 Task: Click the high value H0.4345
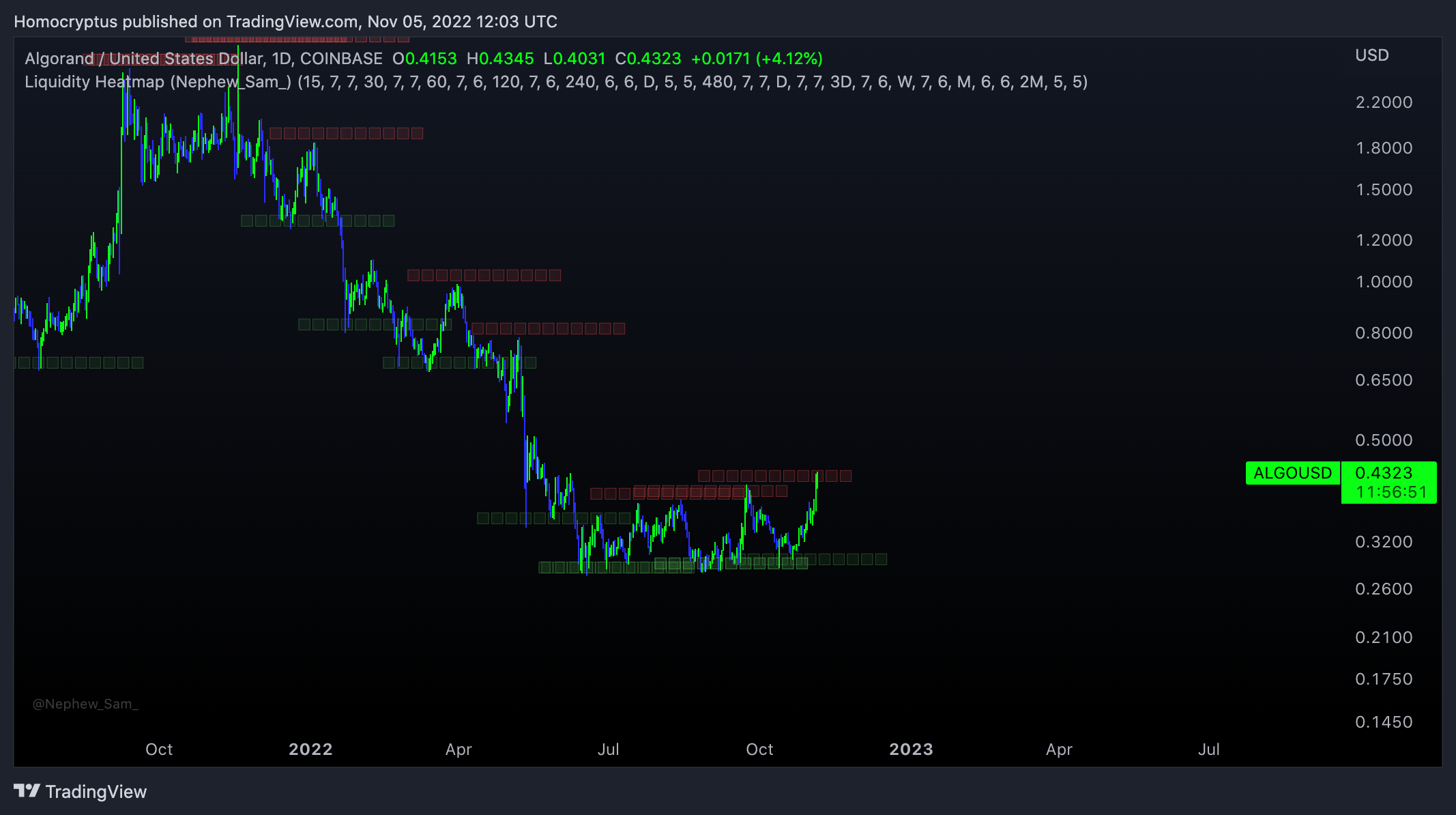[x=500, y=59]
